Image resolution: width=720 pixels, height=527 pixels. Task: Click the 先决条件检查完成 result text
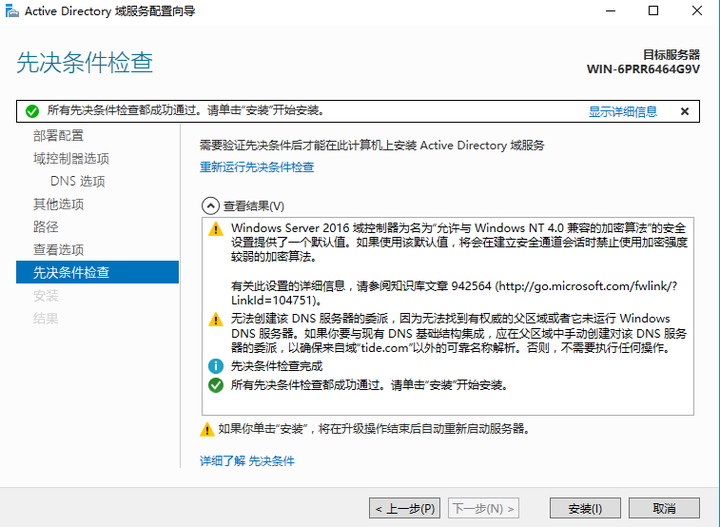pyautogui.click(x=277, y=366)
